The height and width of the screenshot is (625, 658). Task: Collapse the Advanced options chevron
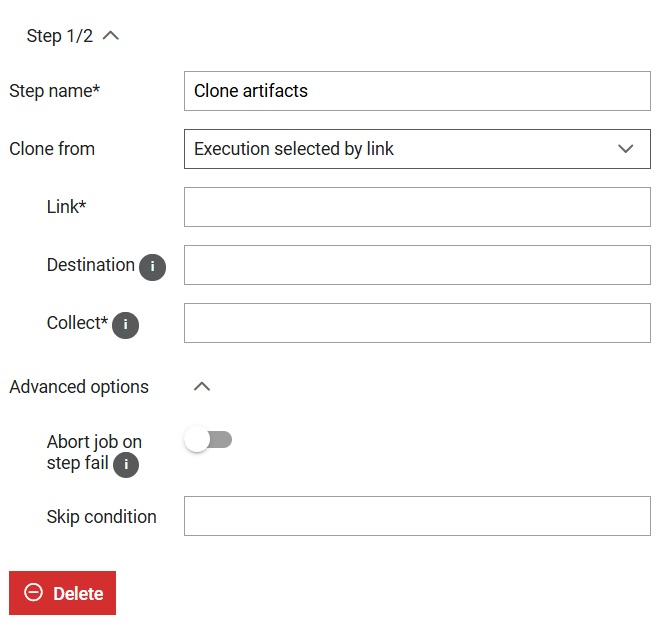202,386
